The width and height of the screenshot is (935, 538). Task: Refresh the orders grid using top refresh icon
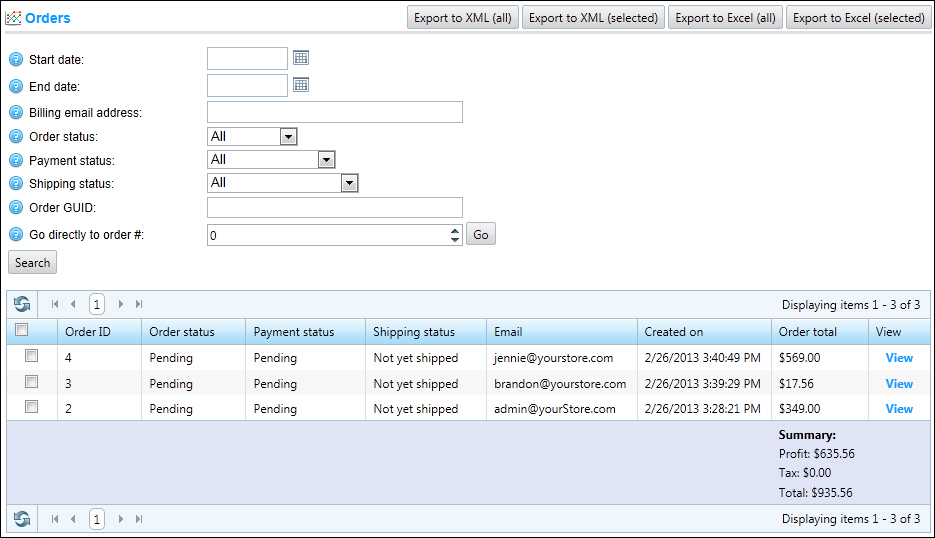pyautogui.click(x=22, y=304)
